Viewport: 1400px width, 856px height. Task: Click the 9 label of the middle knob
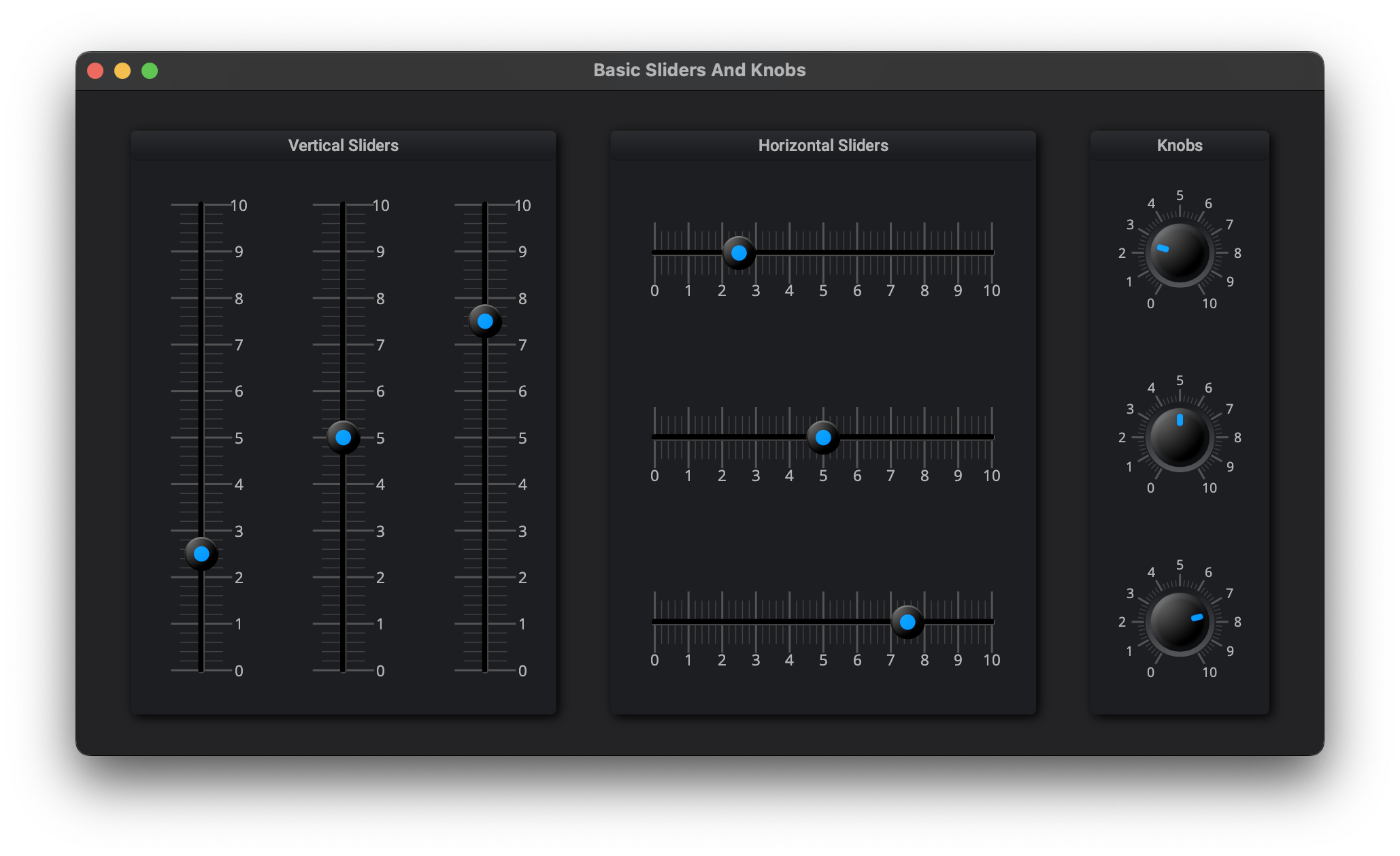(1230, 467)
